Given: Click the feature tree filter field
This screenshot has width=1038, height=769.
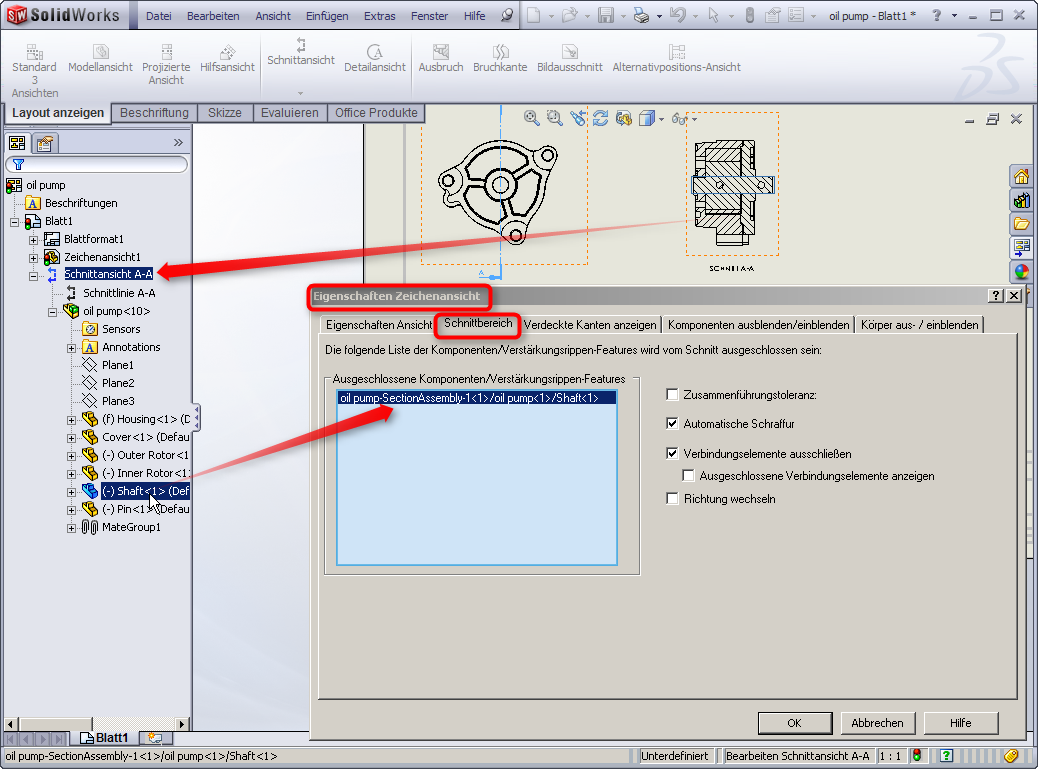Looking at the screenshot, I should coord(97,164).
